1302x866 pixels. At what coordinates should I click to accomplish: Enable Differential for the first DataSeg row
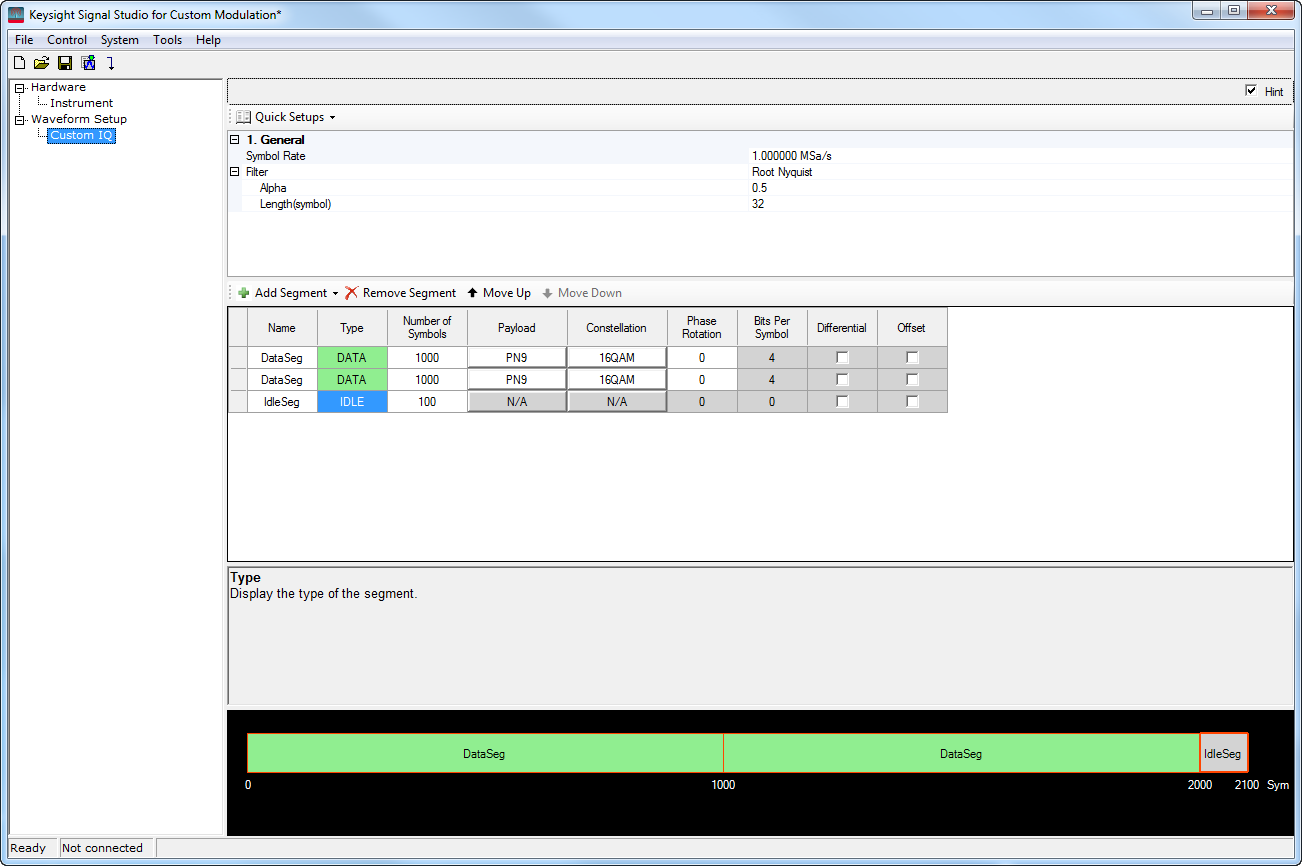[x=842, y=357]
